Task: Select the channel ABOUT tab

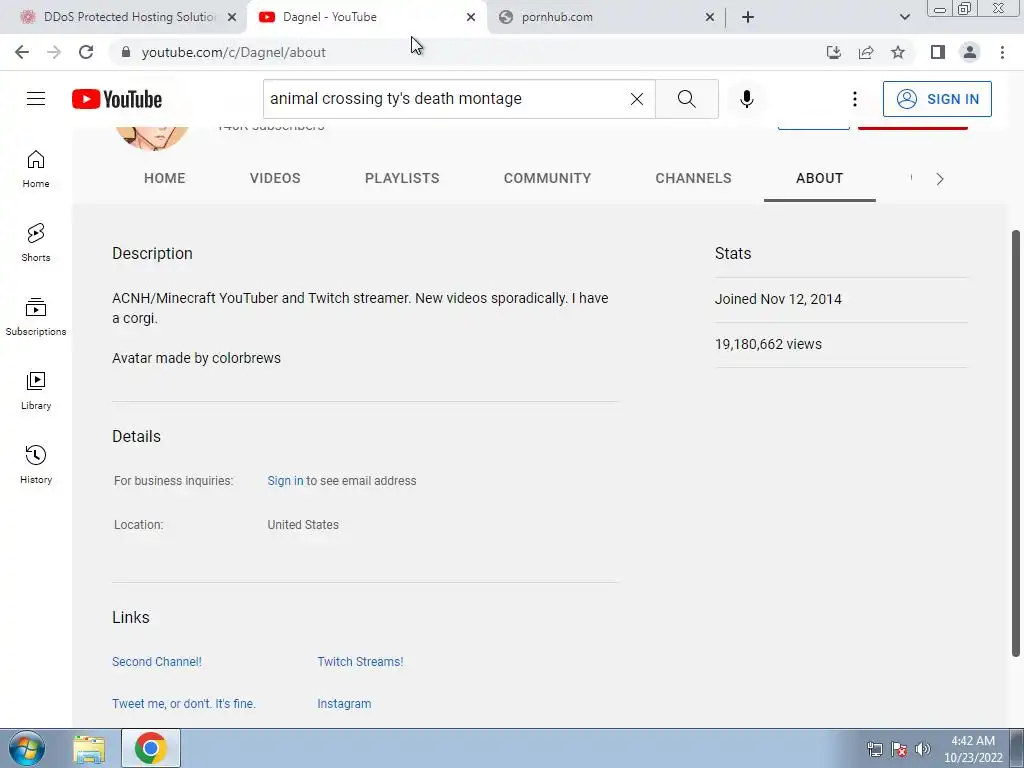Action: tap(820, 178)
